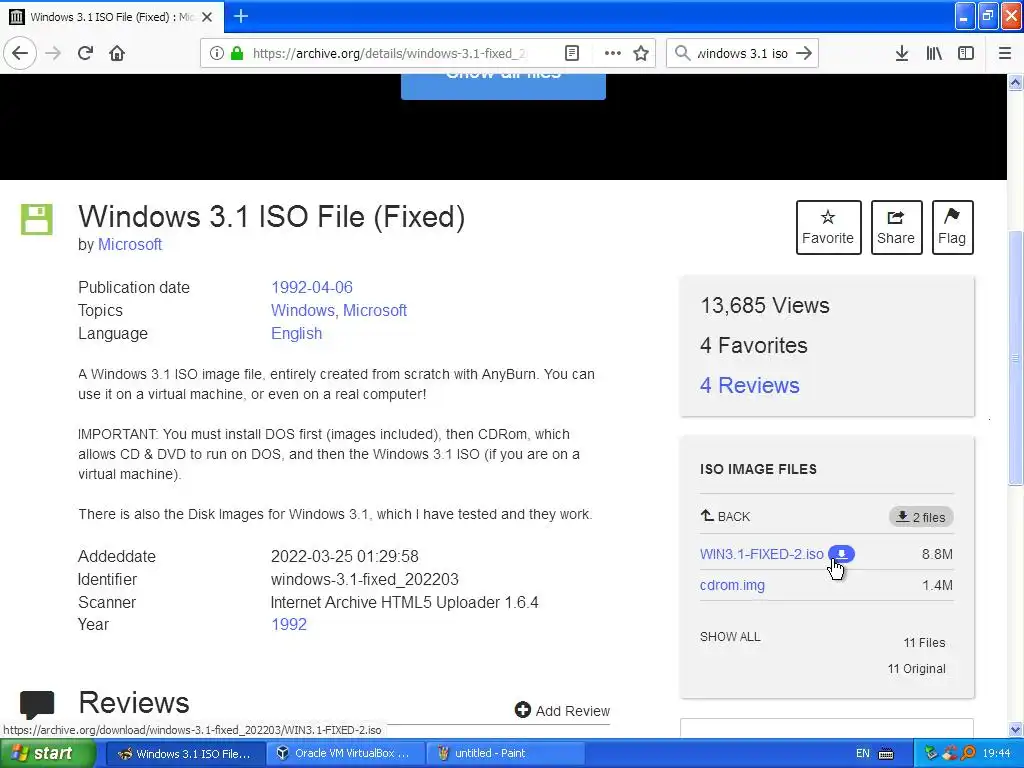1024x768 pixels.
Task: Click the 11 Original link
Action: tap(916, 669)
